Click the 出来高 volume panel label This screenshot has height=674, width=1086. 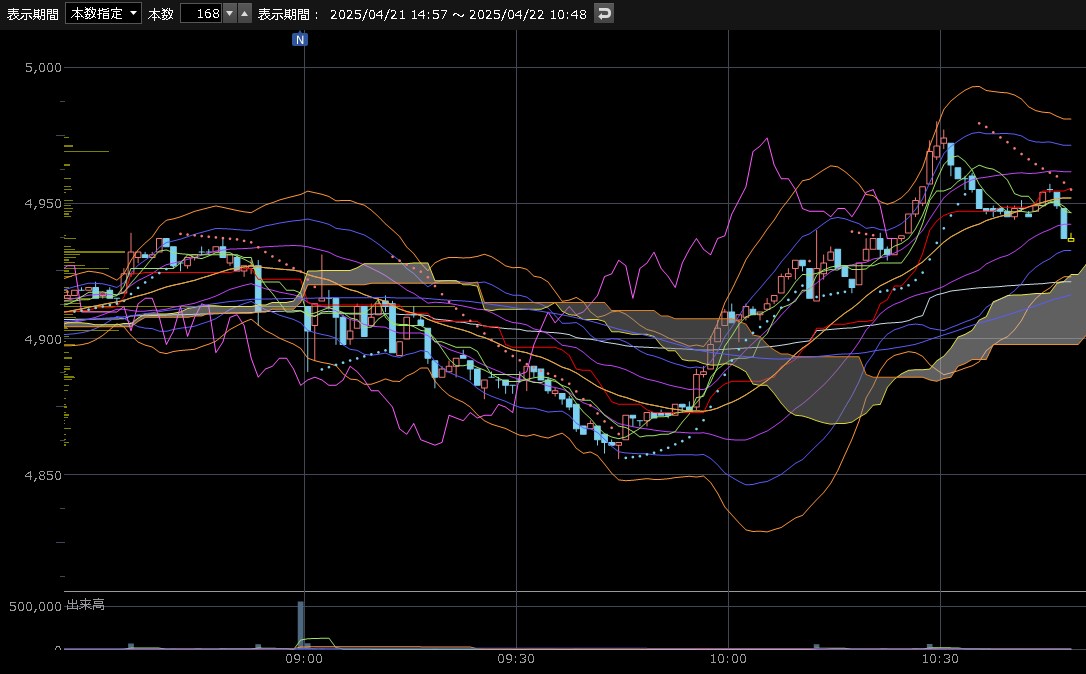85,605
